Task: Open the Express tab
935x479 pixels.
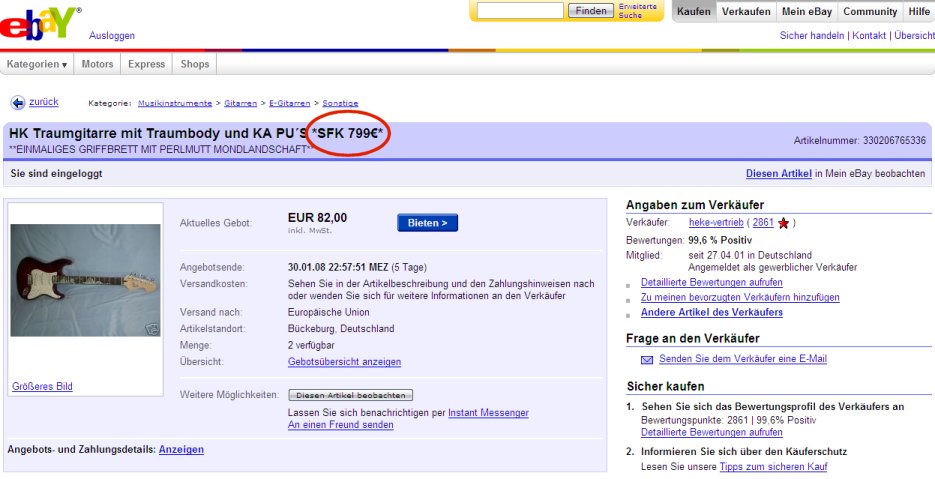Action: pos(146,64)
